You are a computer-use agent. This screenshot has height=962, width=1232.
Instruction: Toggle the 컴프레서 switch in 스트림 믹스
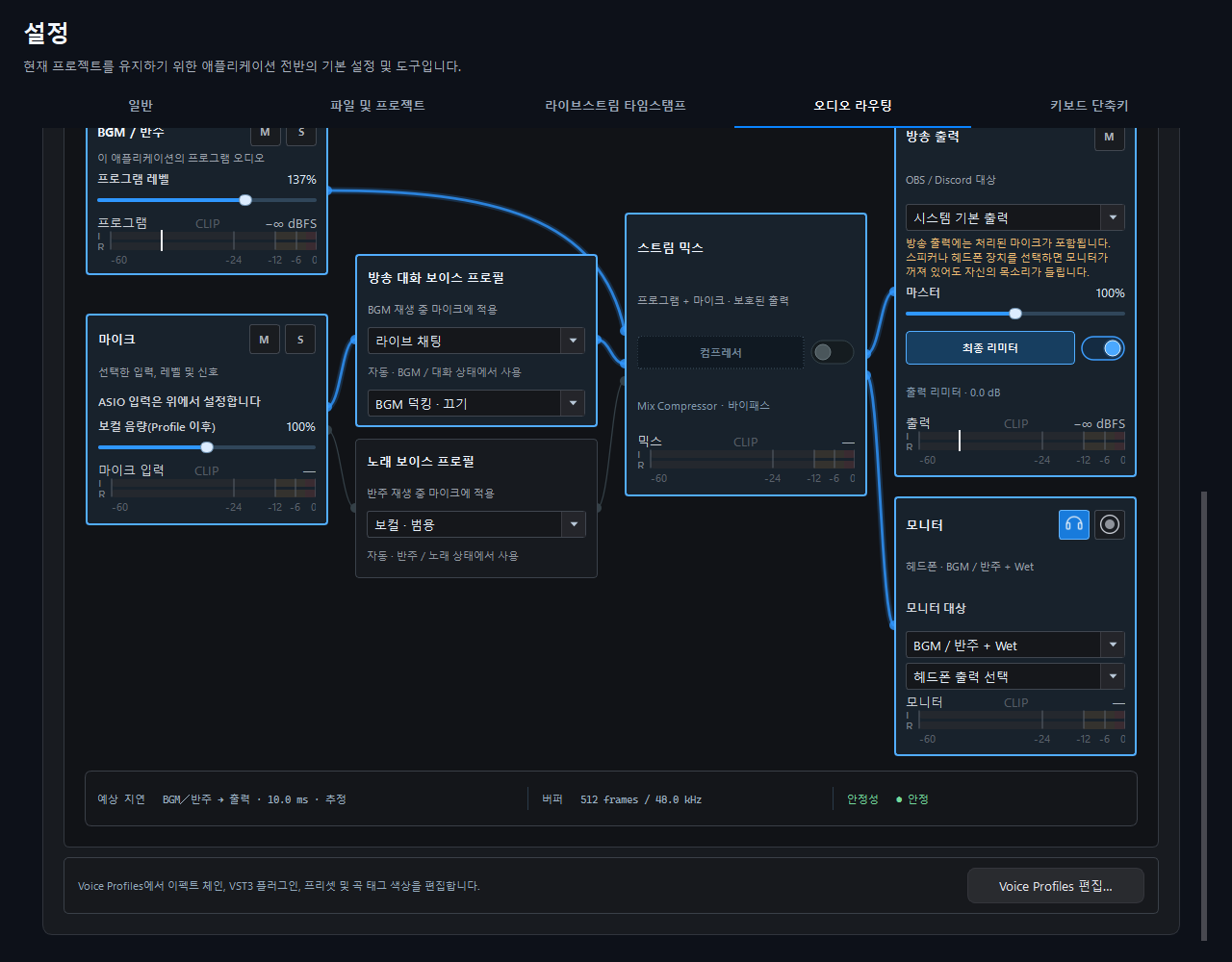(x=833, y=352)
